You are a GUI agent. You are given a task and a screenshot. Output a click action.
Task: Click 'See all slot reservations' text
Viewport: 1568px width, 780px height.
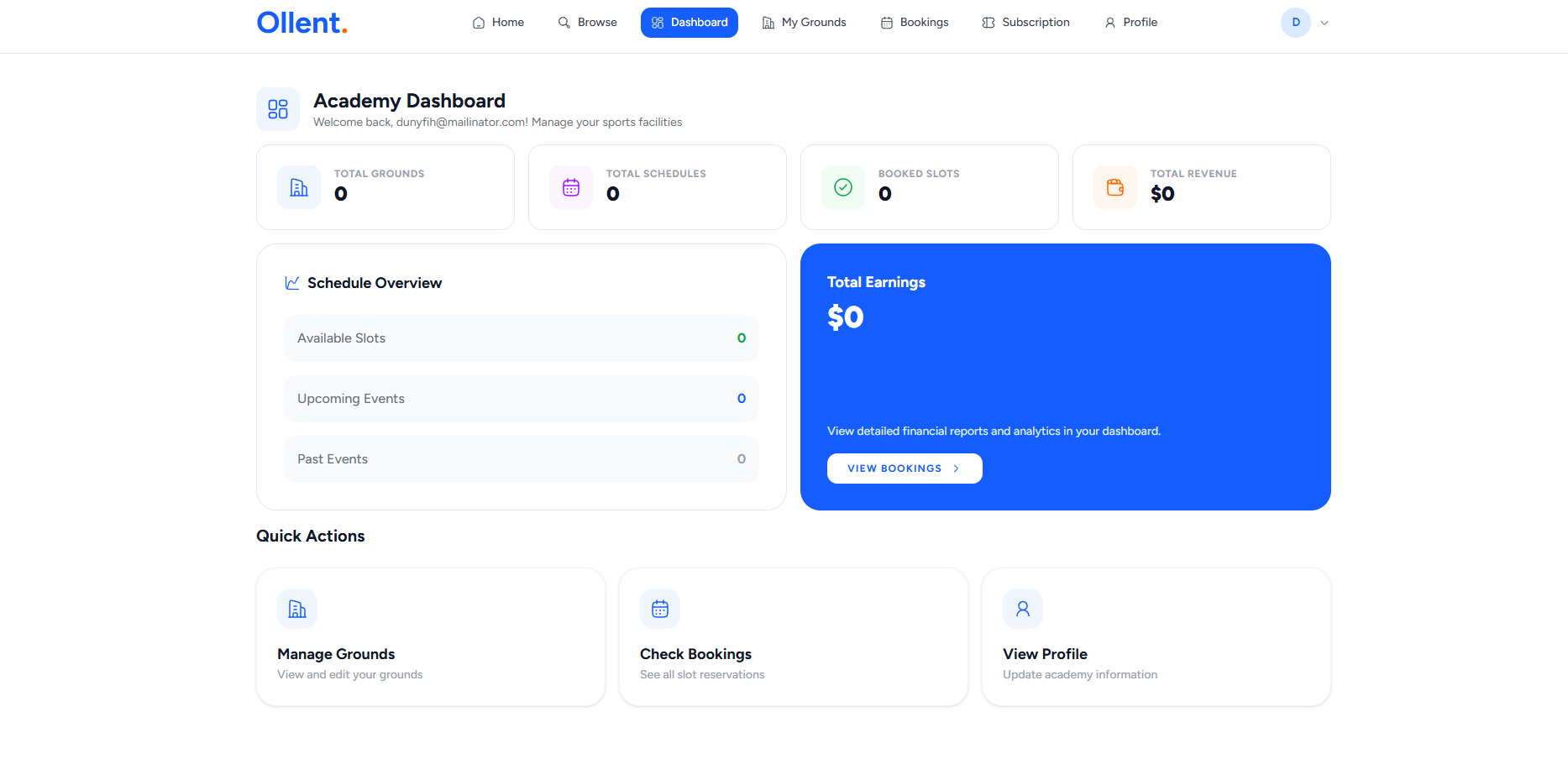tap(702, 675)
